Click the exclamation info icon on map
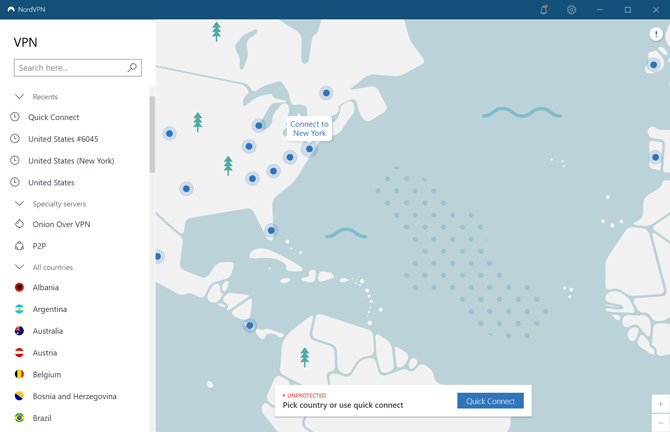Screen dimensions: 670x432 pyautogui.click(x=656, y=34)
